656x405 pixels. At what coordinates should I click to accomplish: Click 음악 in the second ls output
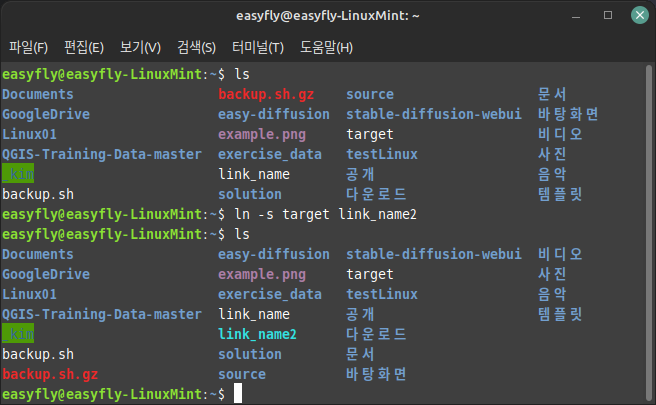pyautogui.click(x=552, y=294)
